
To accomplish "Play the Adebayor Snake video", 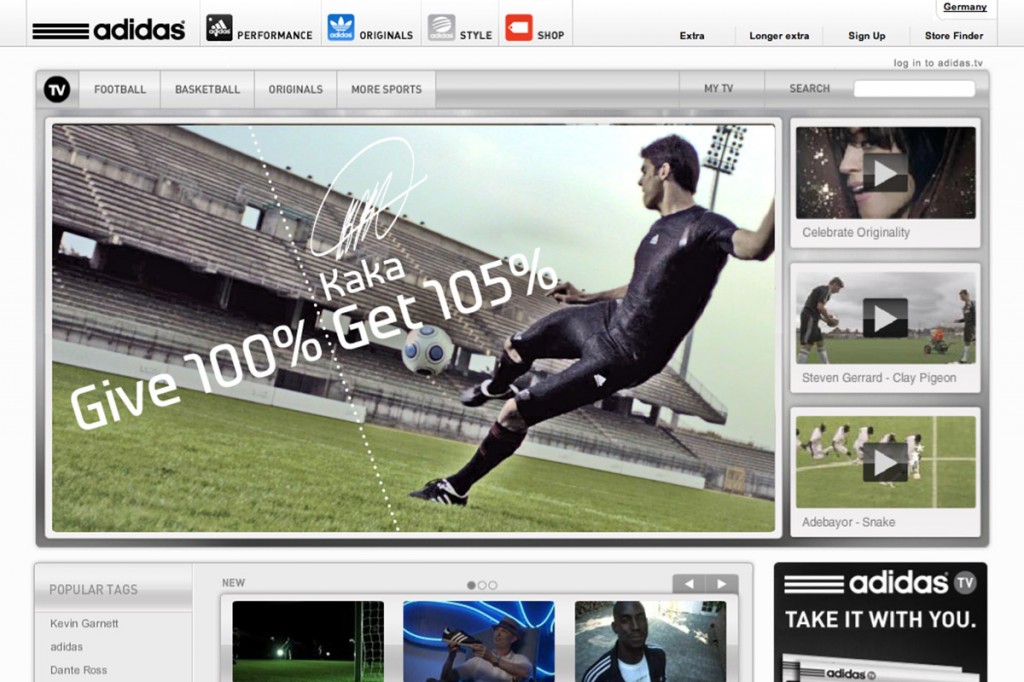I will pos(885,462).
